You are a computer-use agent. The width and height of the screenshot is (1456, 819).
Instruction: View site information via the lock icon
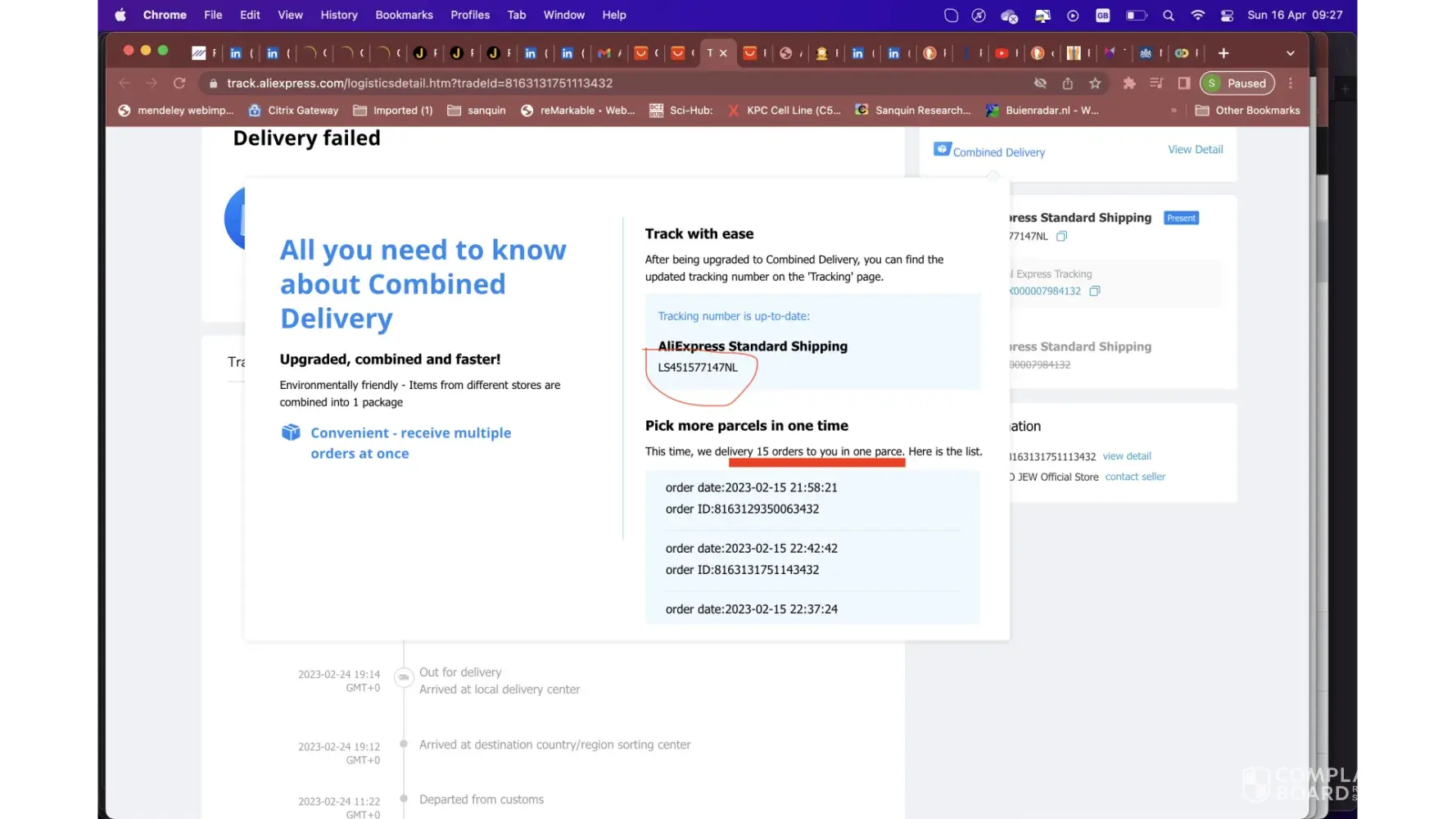pos(213,83)
